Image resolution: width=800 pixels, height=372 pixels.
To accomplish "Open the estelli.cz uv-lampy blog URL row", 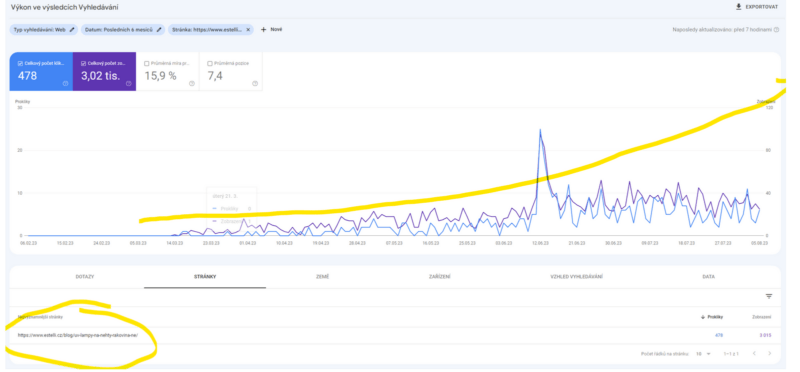I will click(x=78, y=335).
